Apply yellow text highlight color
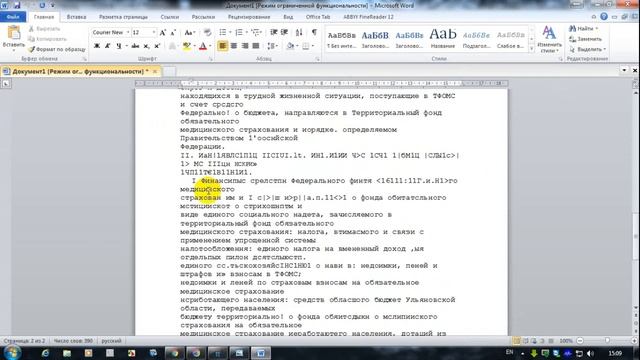The image size is (640, 360). click(x=187, y=46)
